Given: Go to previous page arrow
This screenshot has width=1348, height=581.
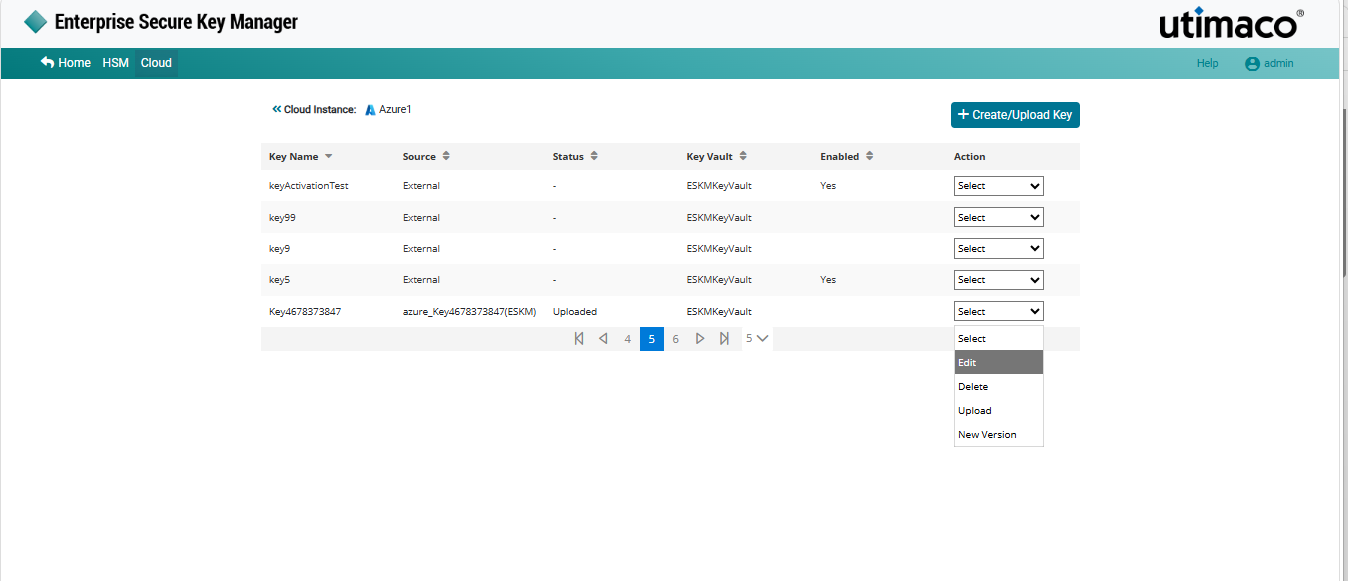Looking at the screenshot, I should [x=603, y=339].
